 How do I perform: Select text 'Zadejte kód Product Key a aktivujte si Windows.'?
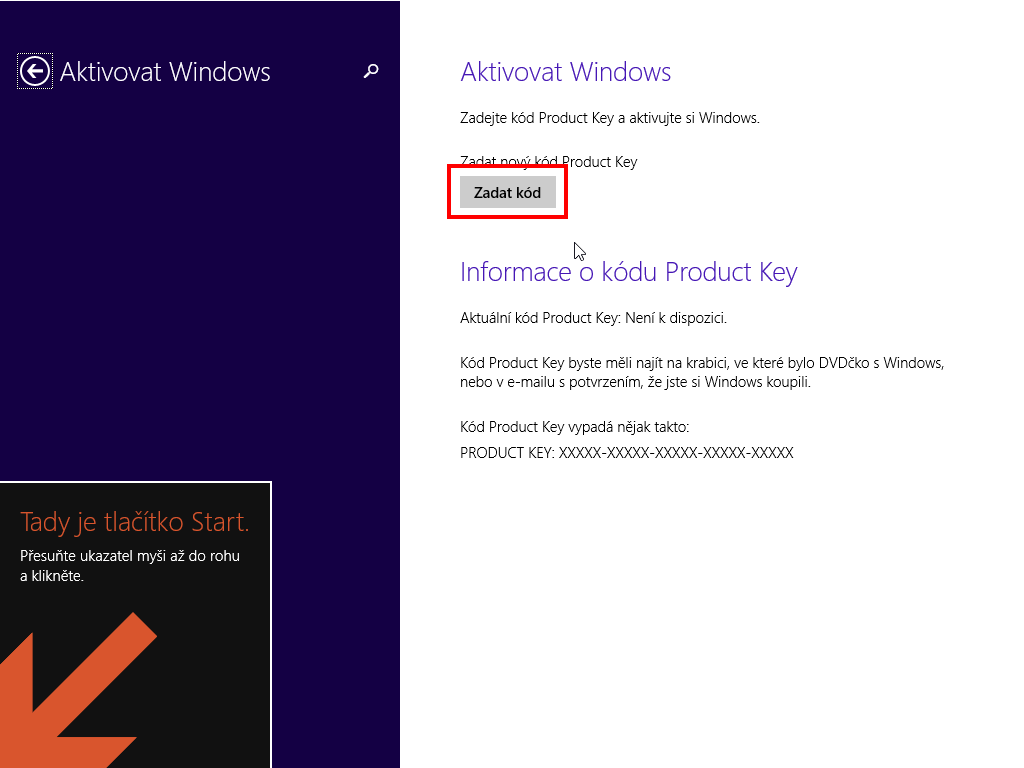610,118
